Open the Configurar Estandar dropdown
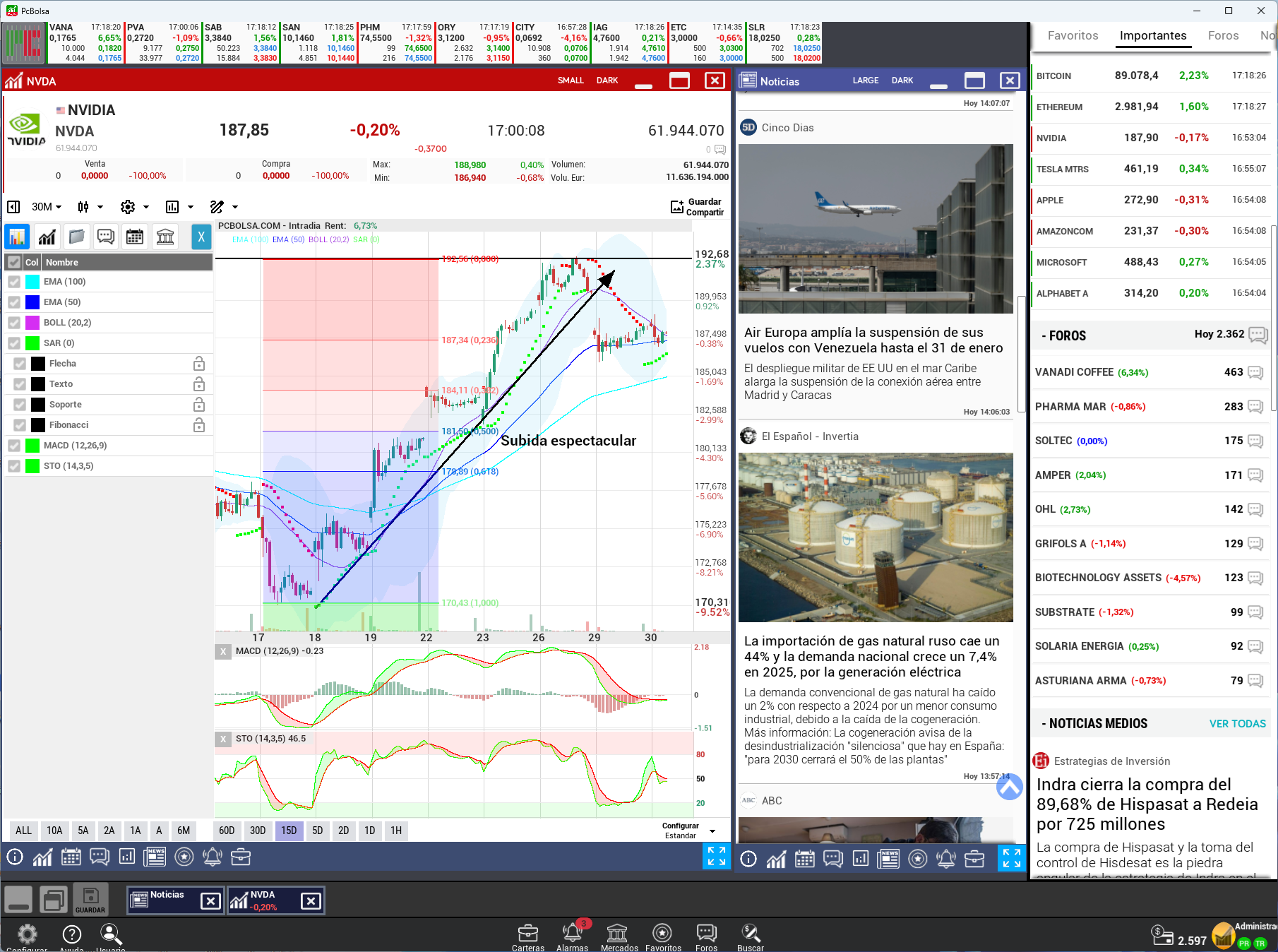 [688, 831]
